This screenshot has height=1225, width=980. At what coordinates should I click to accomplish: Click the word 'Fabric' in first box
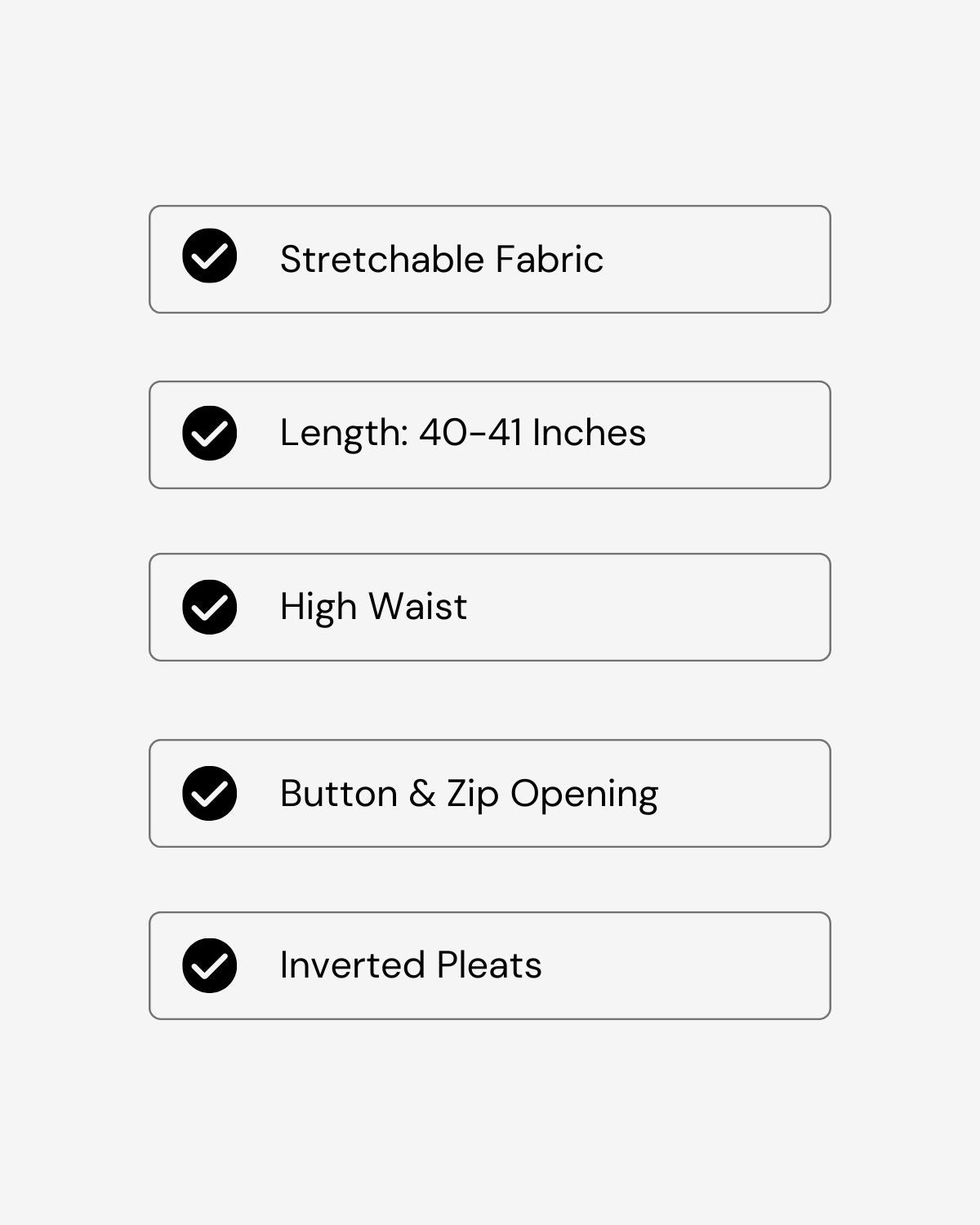pyautogui.click(x=550, y=260)
